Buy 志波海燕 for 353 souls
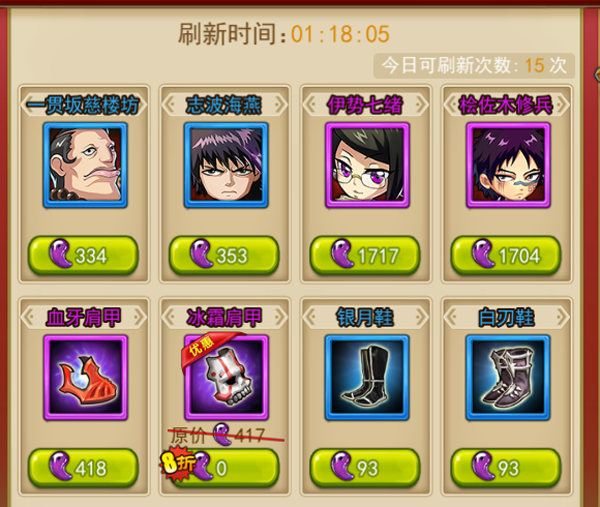 point(224,255)
